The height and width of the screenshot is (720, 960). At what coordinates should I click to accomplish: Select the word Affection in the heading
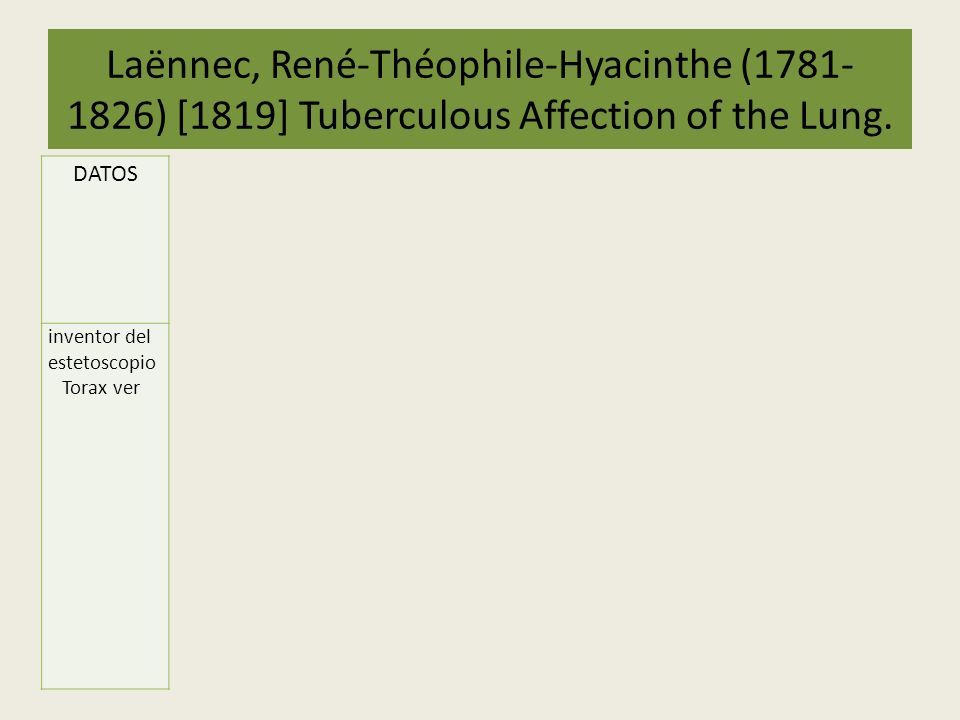point(598,116)
